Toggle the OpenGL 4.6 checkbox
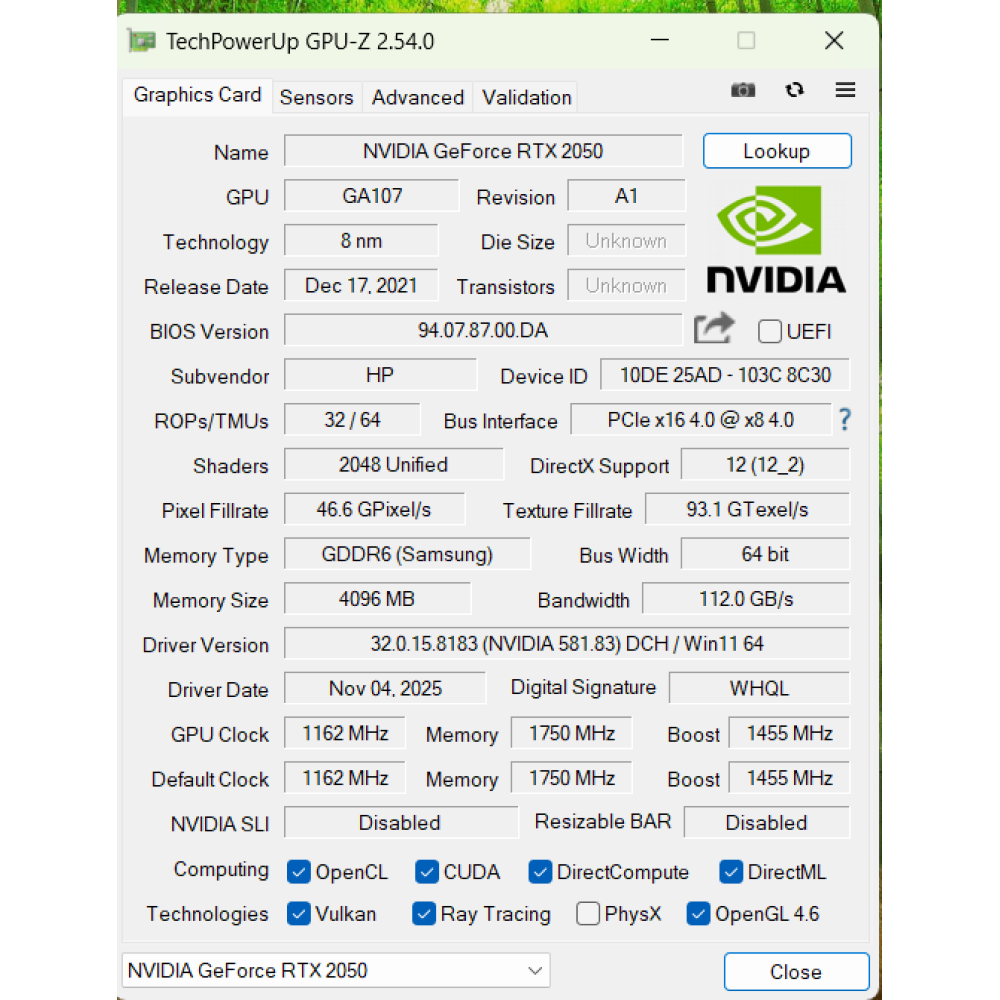 point(698,914)
